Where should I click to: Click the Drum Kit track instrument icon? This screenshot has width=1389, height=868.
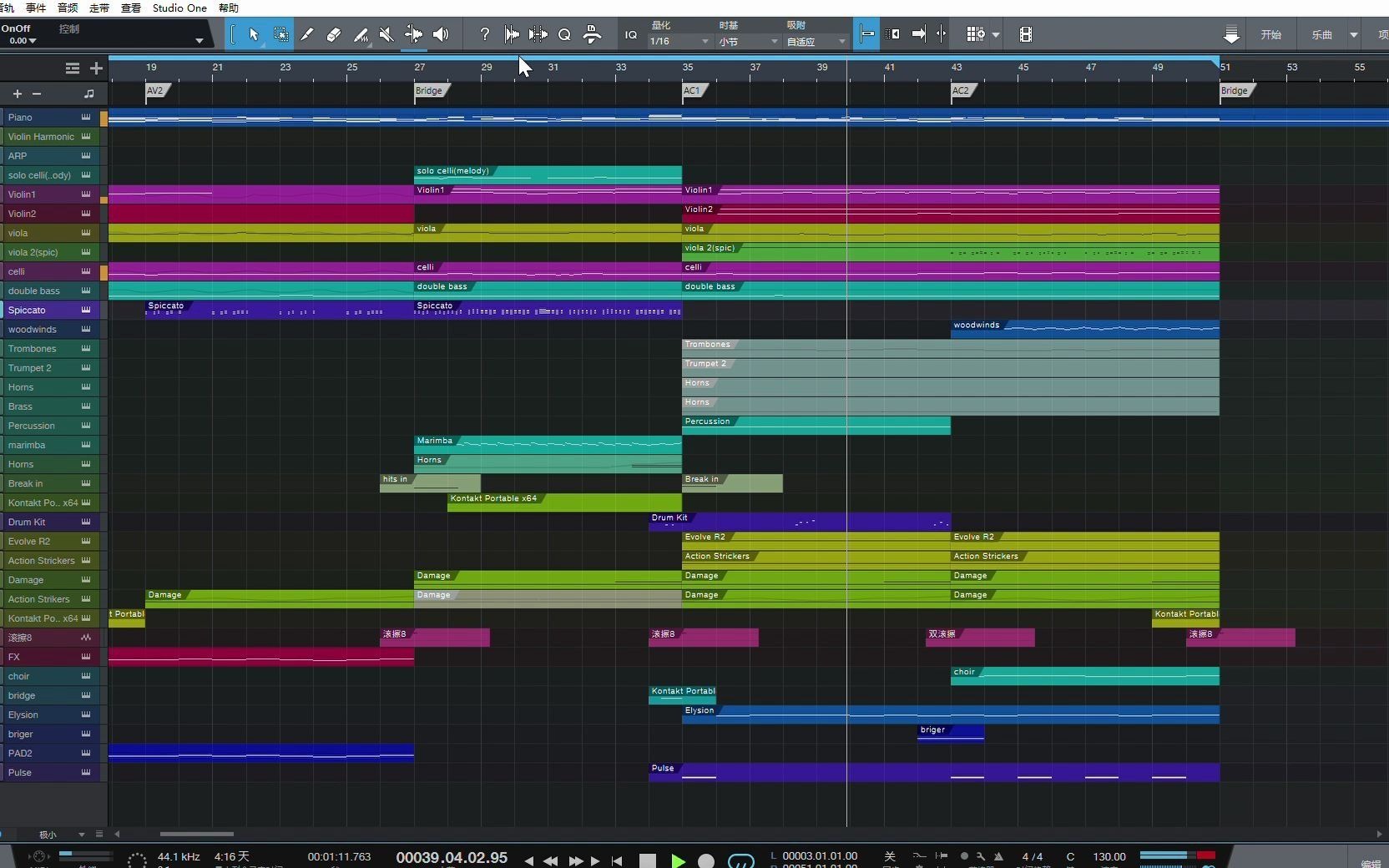pyautogui.click(x=86, y=522)
